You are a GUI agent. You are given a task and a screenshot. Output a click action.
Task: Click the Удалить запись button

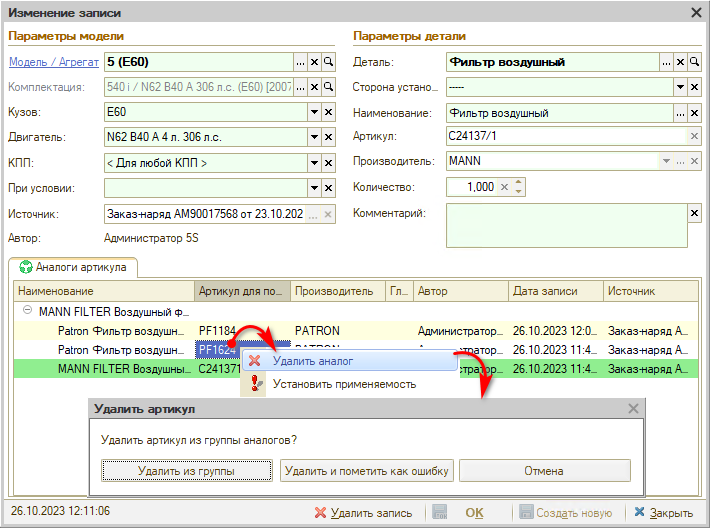(x=363, y=513)
